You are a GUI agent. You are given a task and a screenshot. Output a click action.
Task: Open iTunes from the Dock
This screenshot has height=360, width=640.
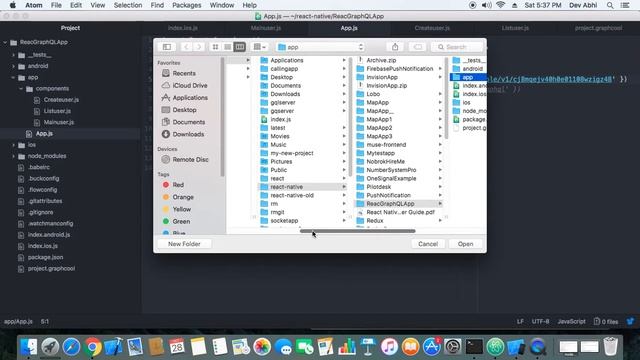click(x=389, y=347)
